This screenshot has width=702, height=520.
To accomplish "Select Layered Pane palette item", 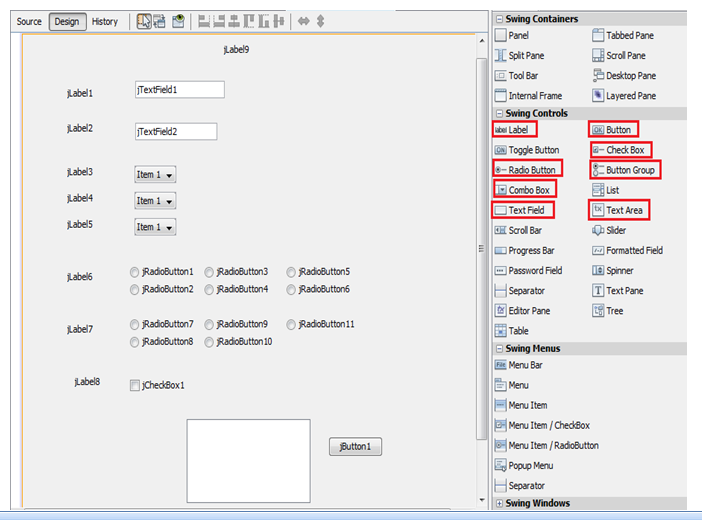I will [x=625, y=96].
